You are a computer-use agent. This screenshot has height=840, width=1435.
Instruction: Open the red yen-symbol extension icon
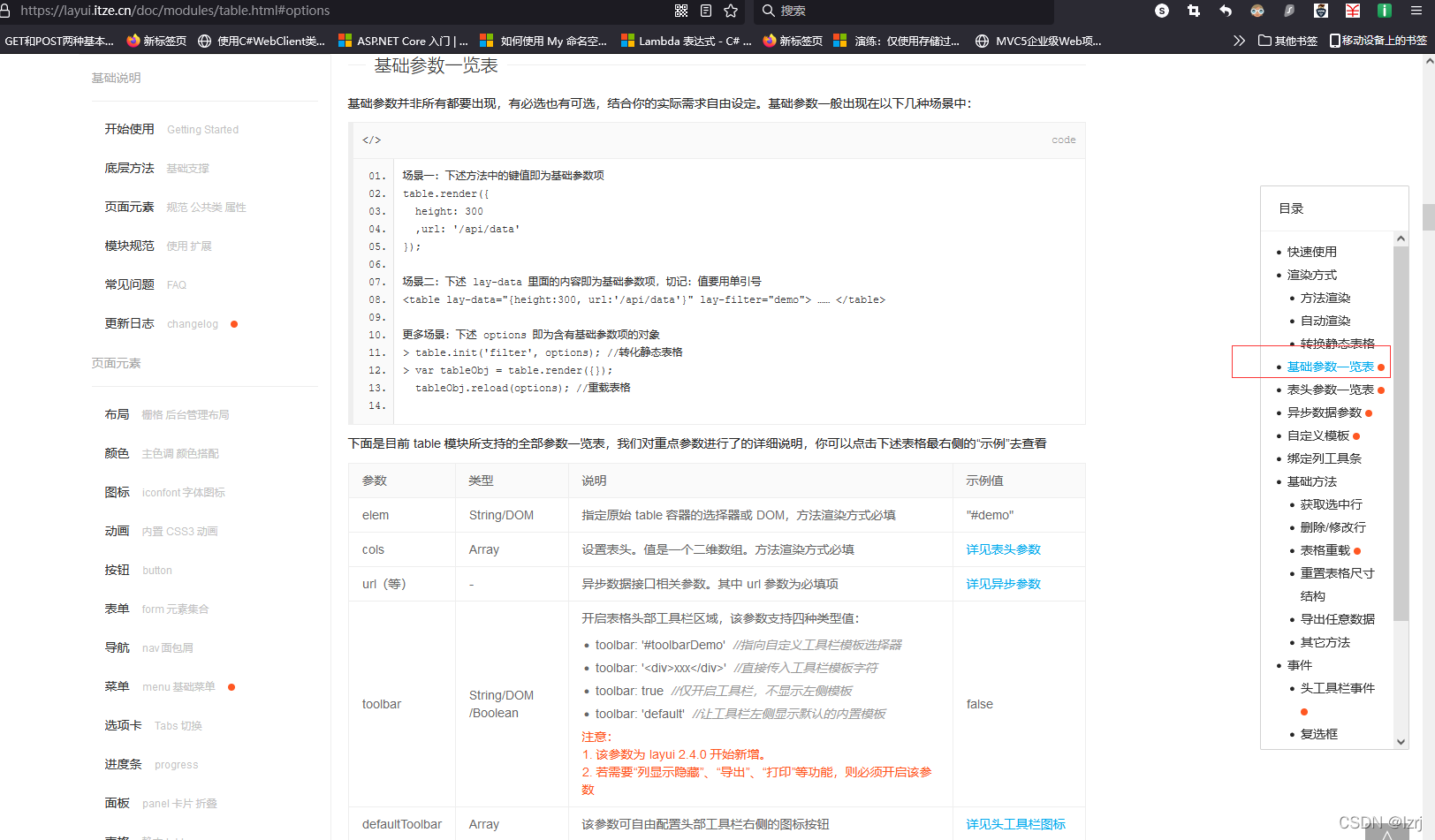[1353, 11]
